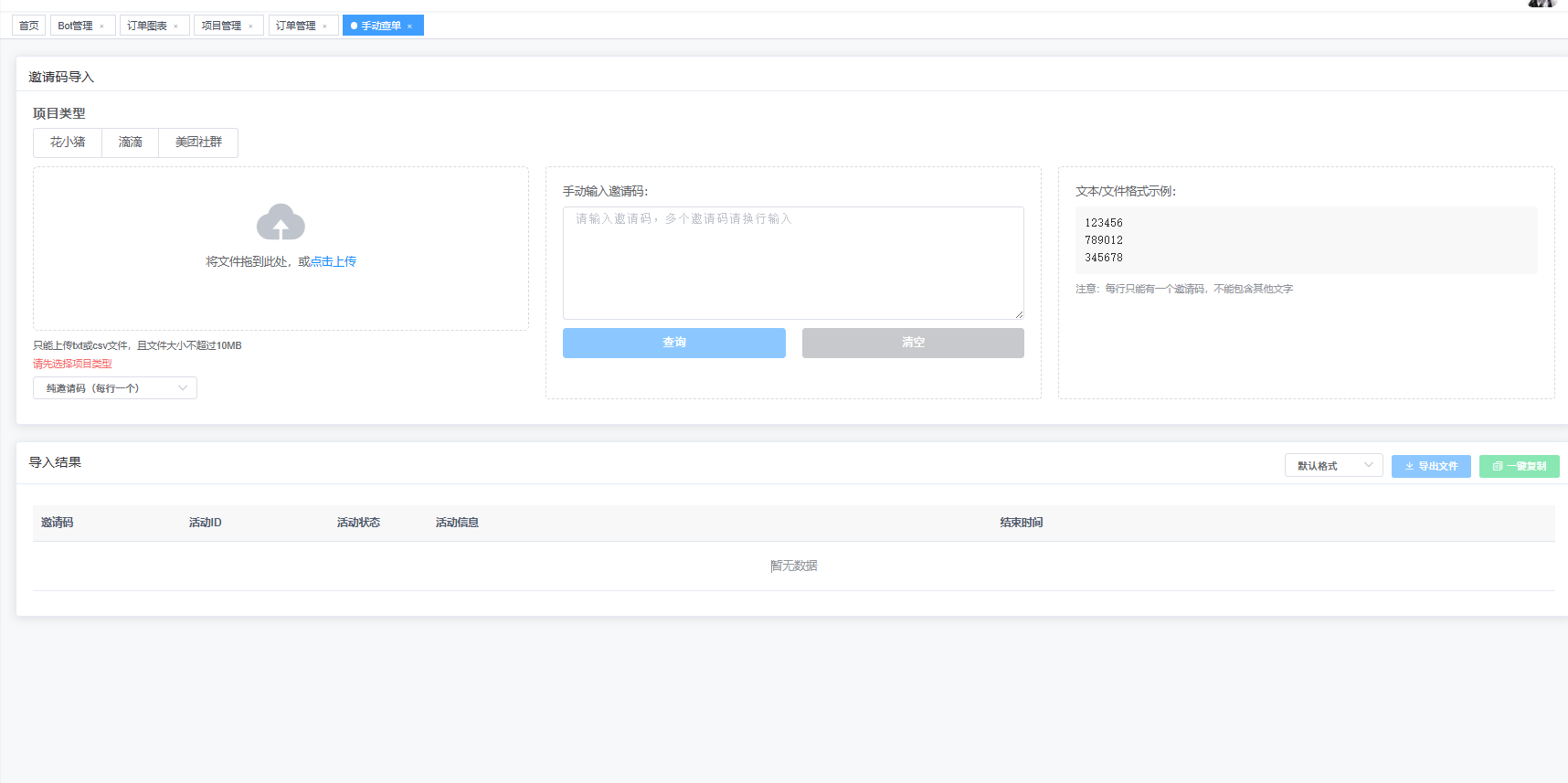Select 花小猪 project type
The width and height of the screenshot is (1568, 783).
click(x=68, y=143)
